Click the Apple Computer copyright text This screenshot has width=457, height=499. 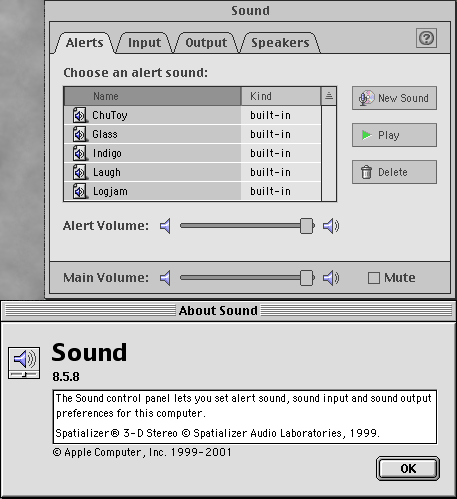point(142,452)
